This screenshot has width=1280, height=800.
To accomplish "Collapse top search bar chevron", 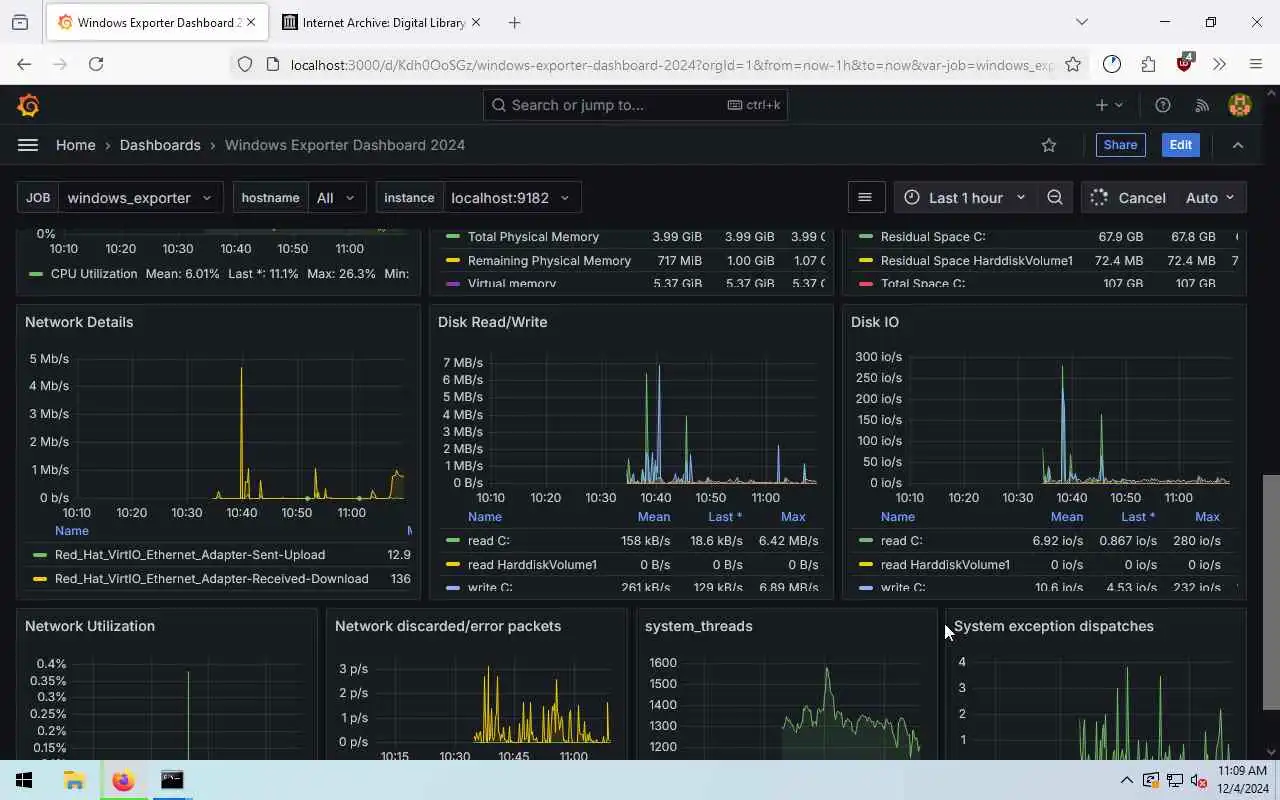I will (x=1238, y=145).
